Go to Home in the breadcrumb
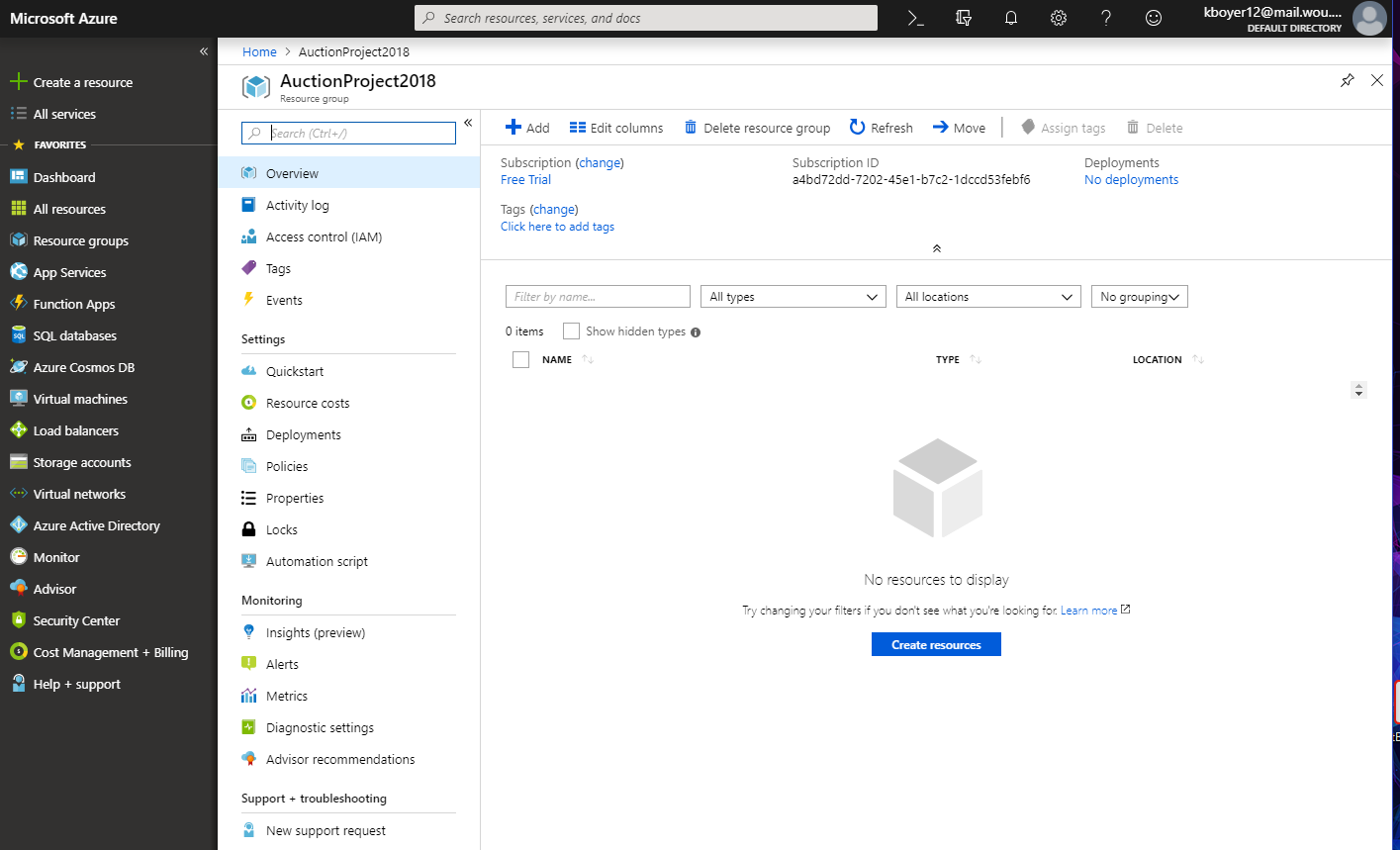 [259, 51]
